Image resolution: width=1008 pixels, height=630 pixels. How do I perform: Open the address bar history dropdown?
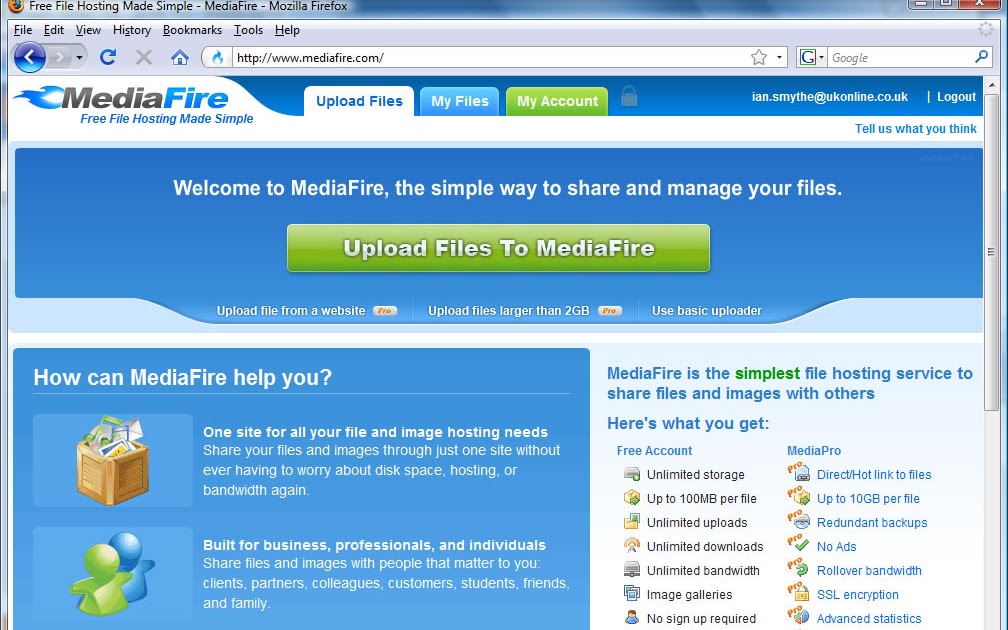(x=779, y=58)
